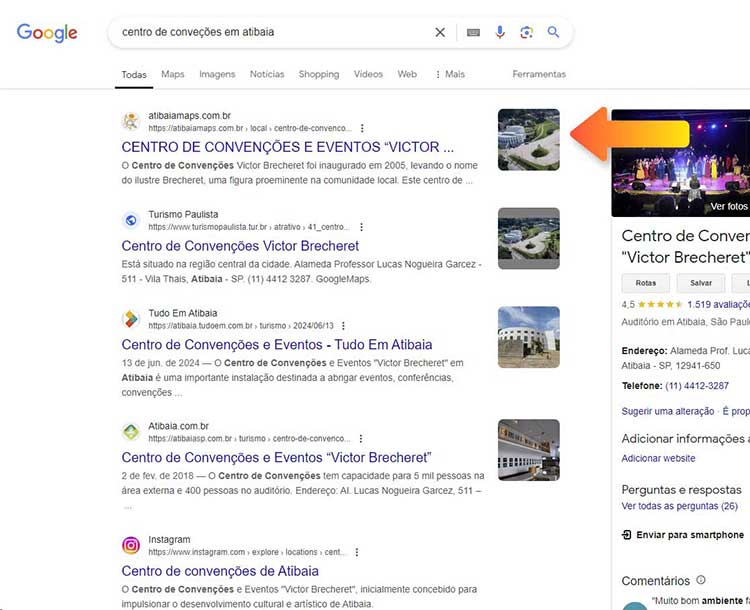
Task: Click the Instagram logo icon
Action: tap(131, 545)
